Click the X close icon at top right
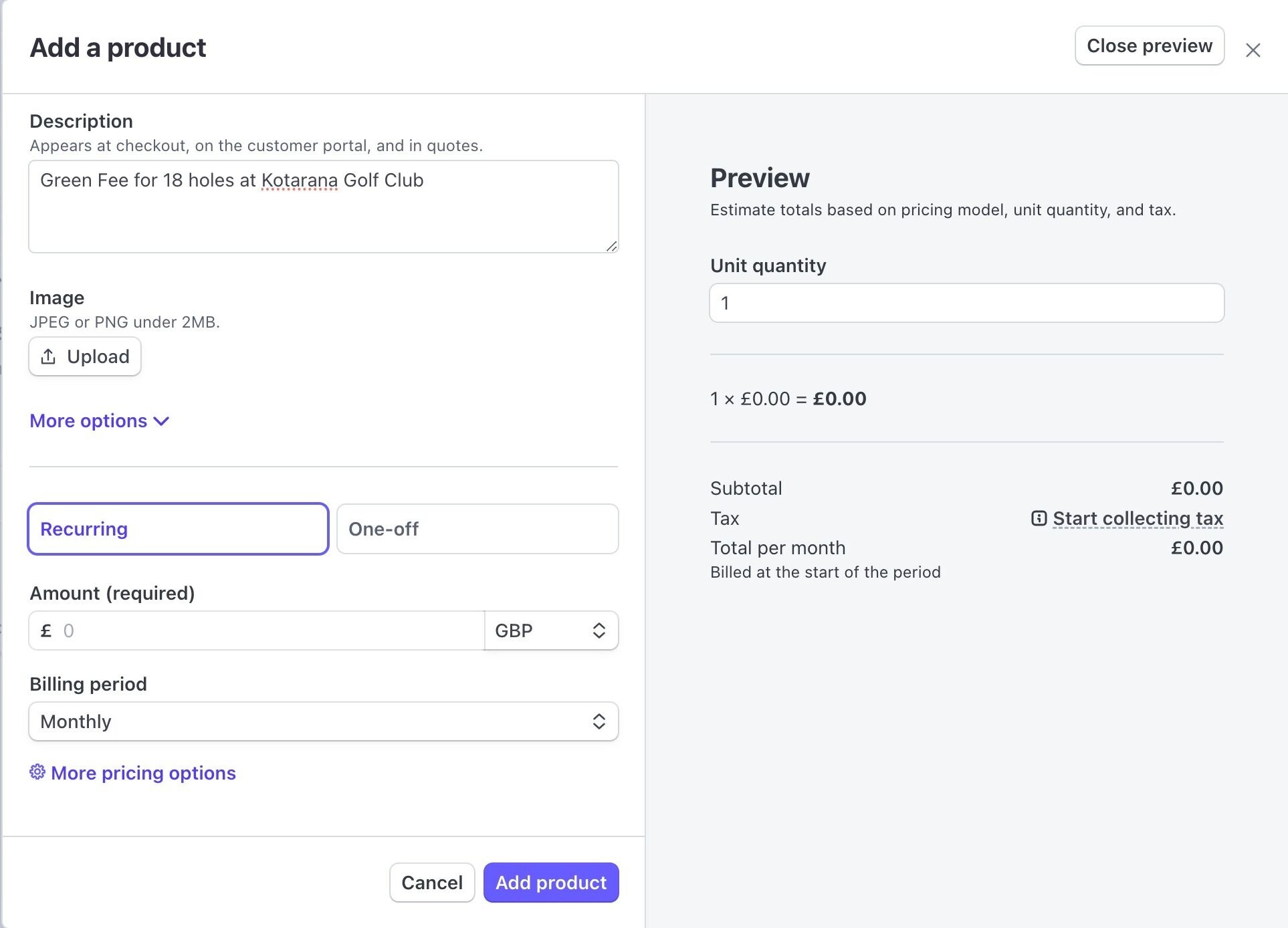This screenshot has width=1288, height=928. [1253, 50]
